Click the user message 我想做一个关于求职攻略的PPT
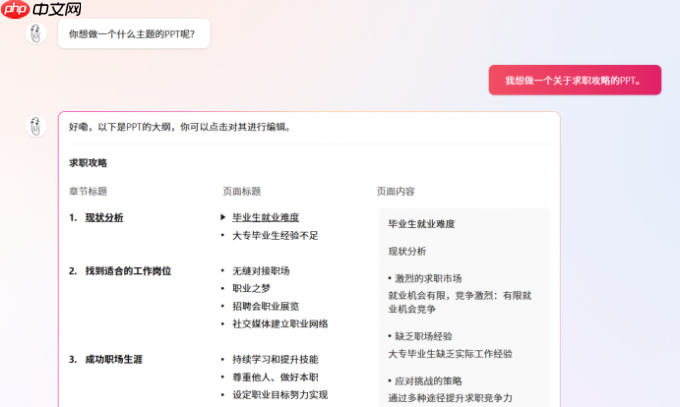Image resolution: width=680 pixels, height=407 pixels. point(575,80)
